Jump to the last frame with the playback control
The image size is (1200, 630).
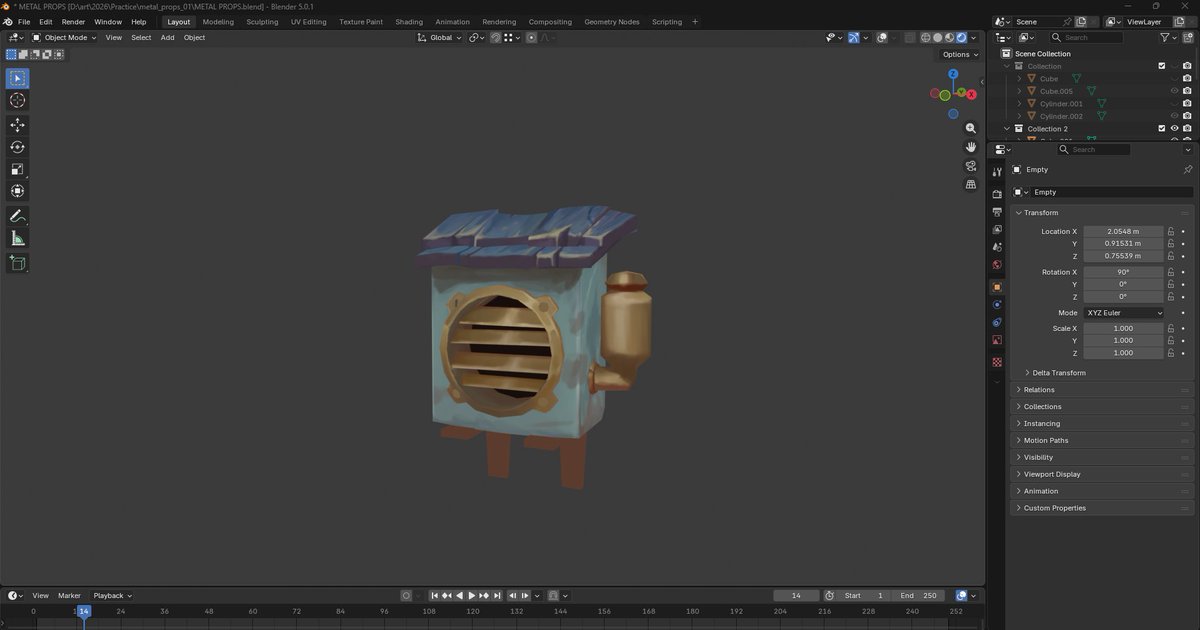click(497, 595)
